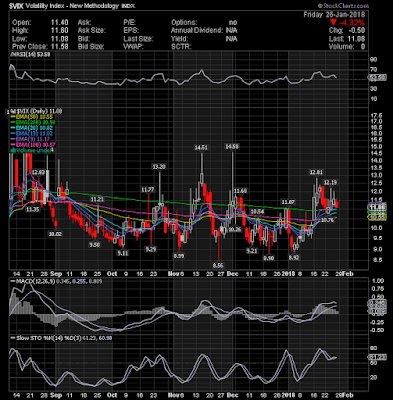This screenshot has width=393, height=400.
Task: Click the -4.32% percent change value
Action: (352, 23)
